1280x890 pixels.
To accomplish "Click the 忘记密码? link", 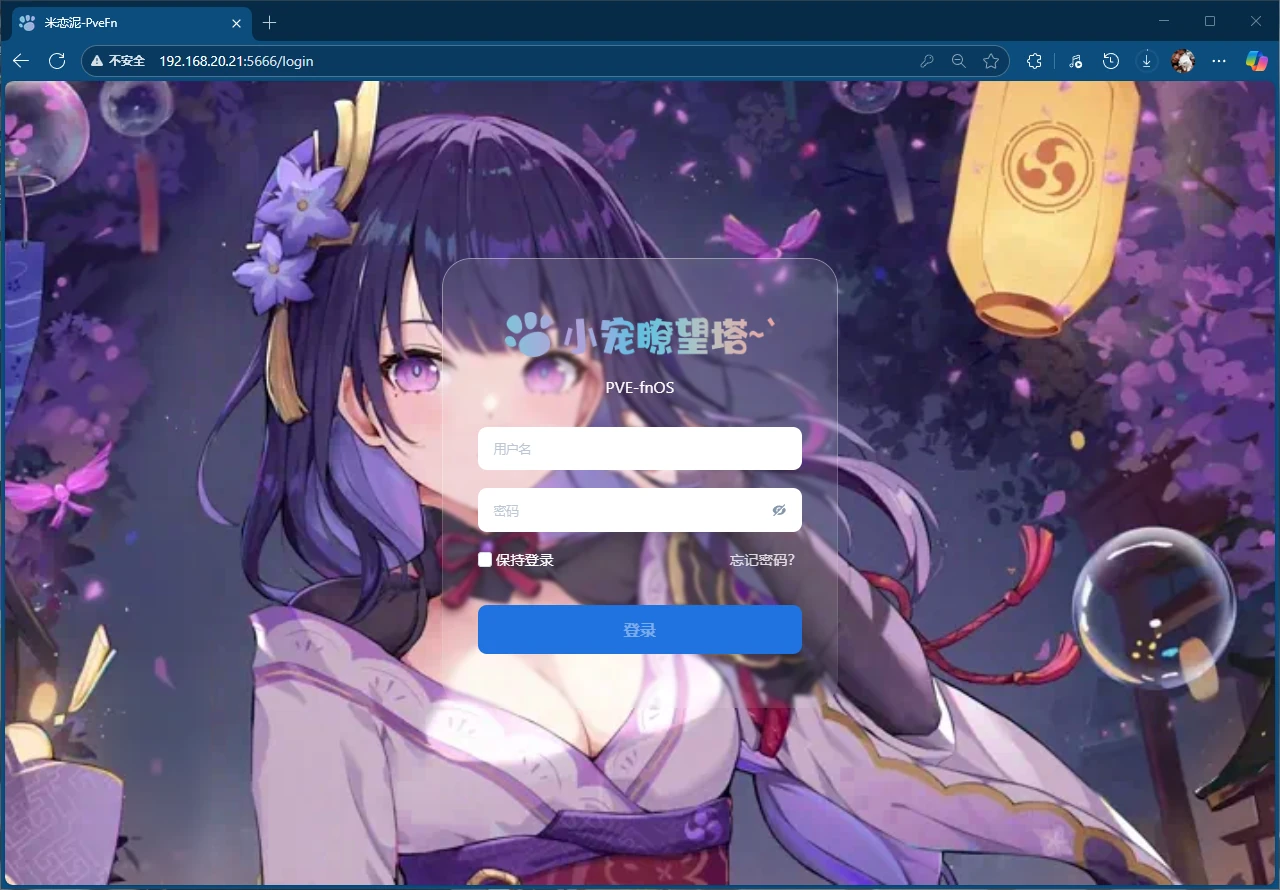I will tap(762, 560).
